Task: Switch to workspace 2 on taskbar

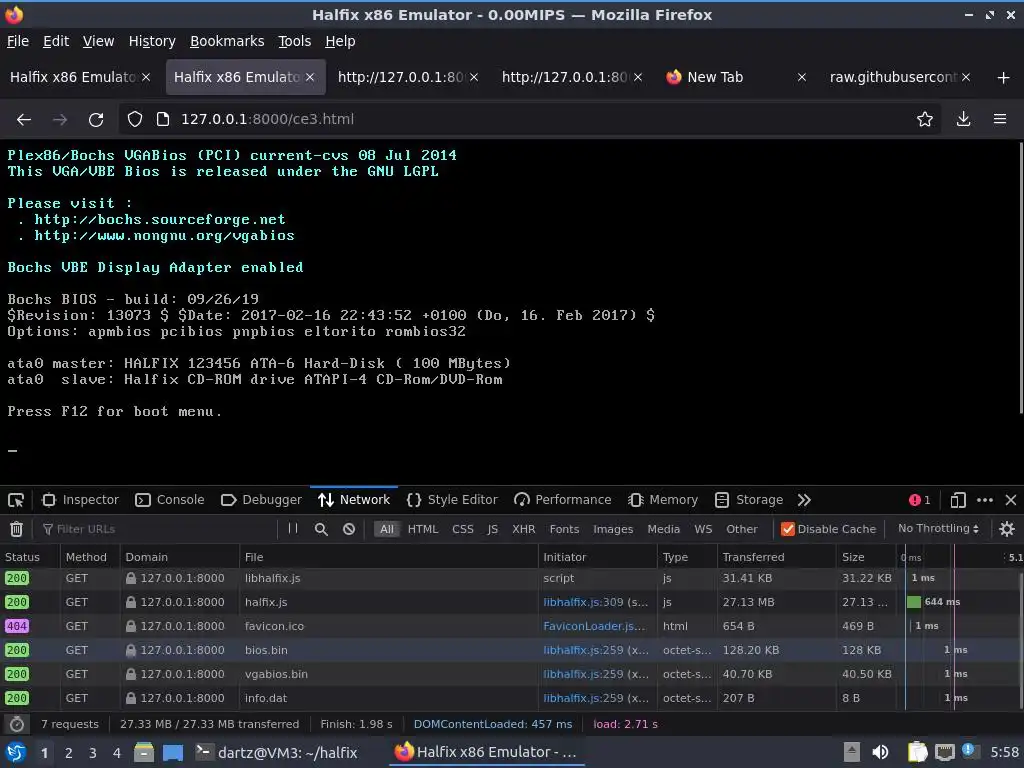Action: click(69, 753)
